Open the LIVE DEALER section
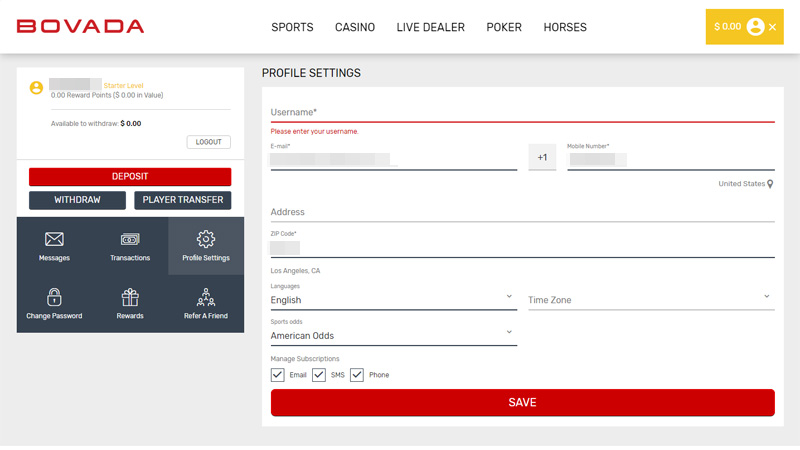 pos(431,27)
